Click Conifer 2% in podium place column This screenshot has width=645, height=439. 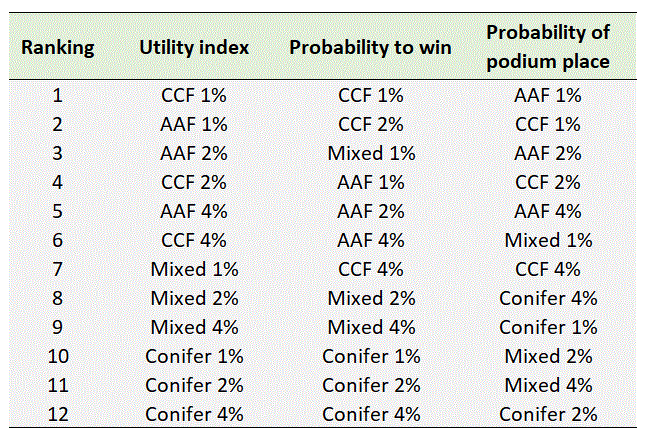tap(547, 414)
